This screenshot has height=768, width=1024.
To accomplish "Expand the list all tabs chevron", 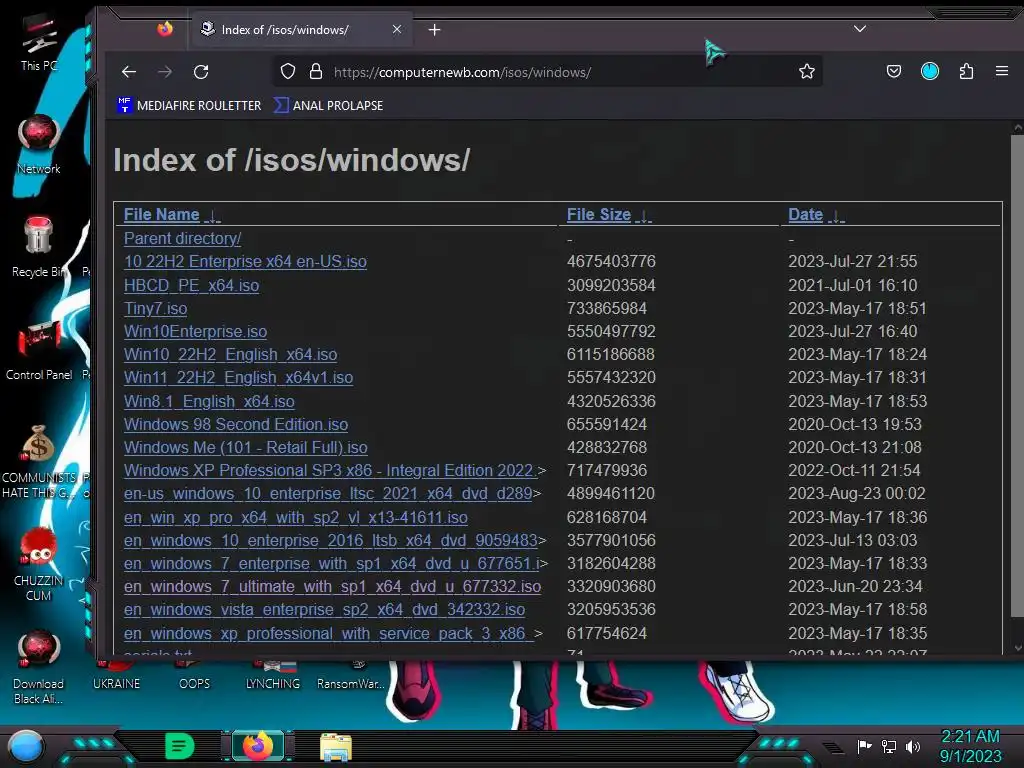I will pos(860,29).
